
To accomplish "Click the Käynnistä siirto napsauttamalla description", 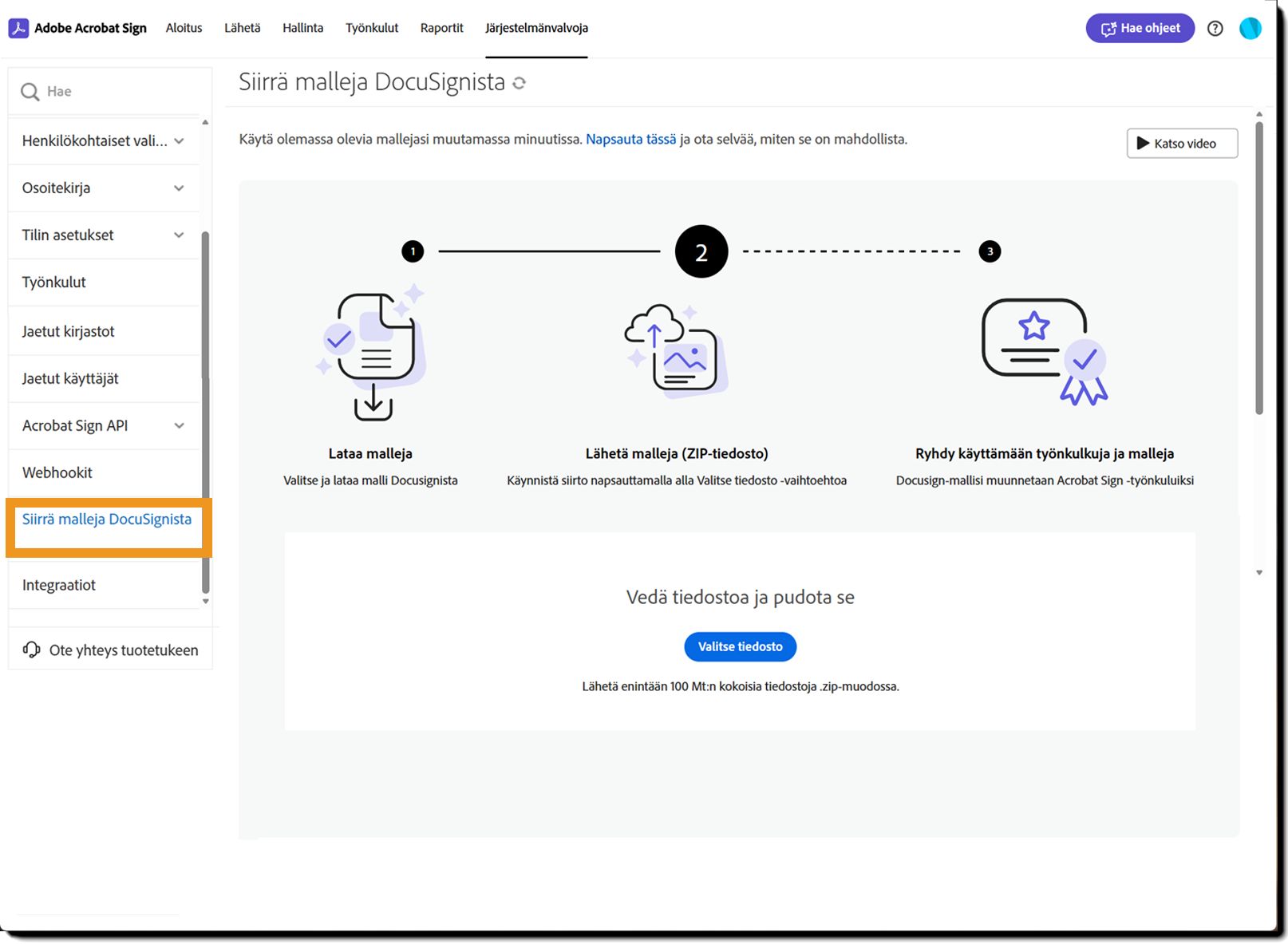I will pyautogui.click(x=677, y=480).
